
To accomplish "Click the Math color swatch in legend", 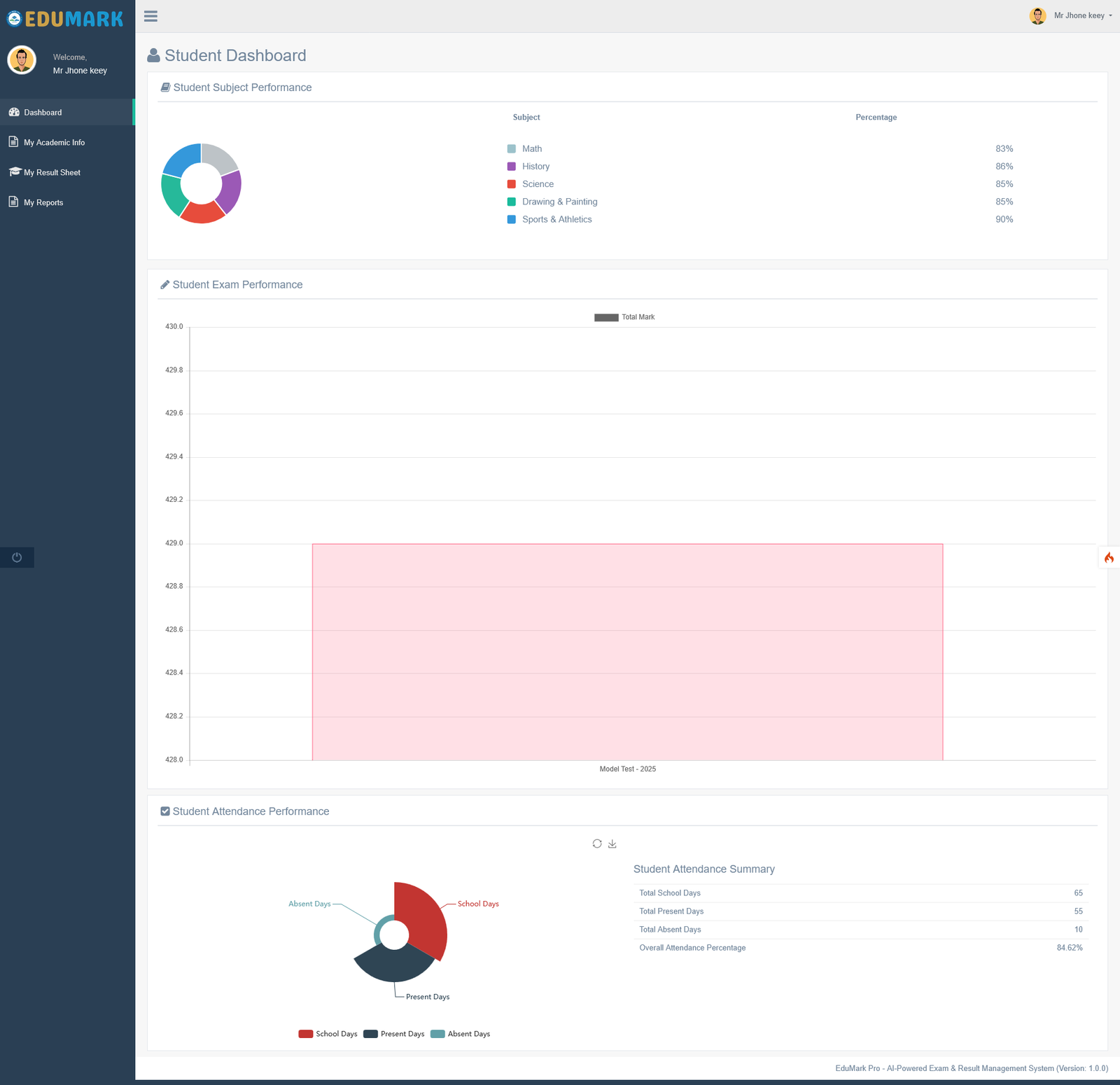I will point(512,148).
